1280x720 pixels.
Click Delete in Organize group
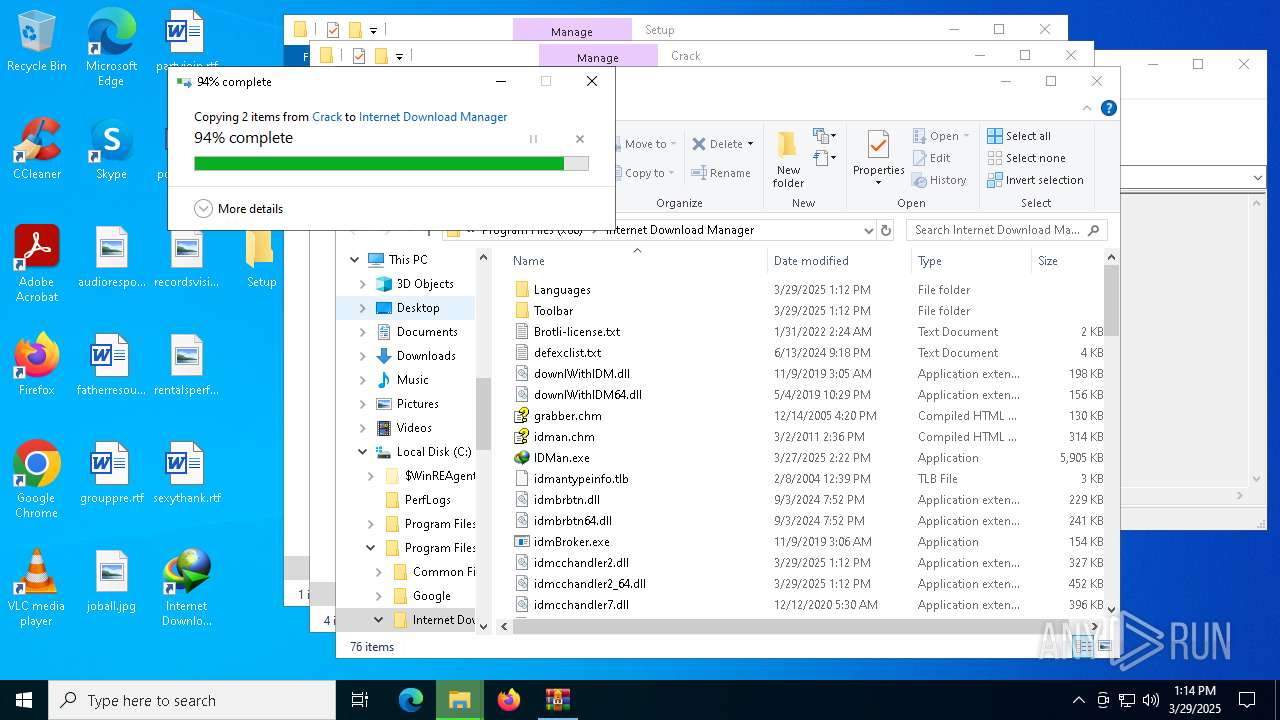point(724,144)
